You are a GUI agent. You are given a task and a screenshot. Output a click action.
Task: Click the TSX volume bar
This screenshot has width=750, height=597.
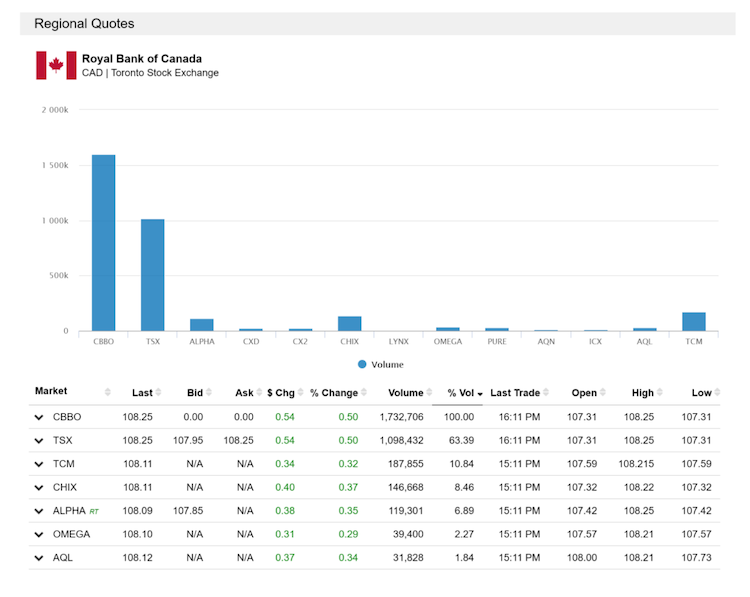click(x=153, y=275)
